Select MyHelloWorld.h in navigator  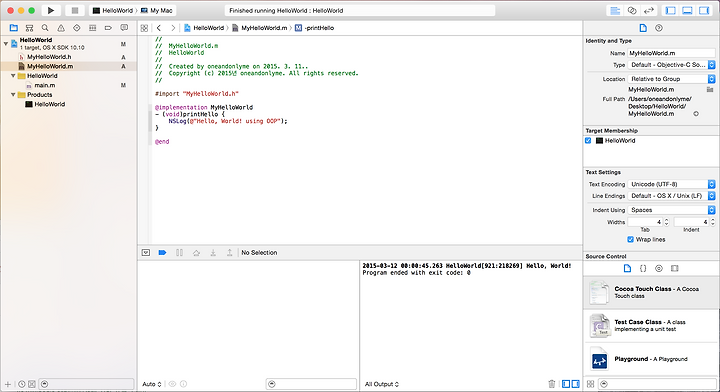pyautogui.click(x=49, y=57)
